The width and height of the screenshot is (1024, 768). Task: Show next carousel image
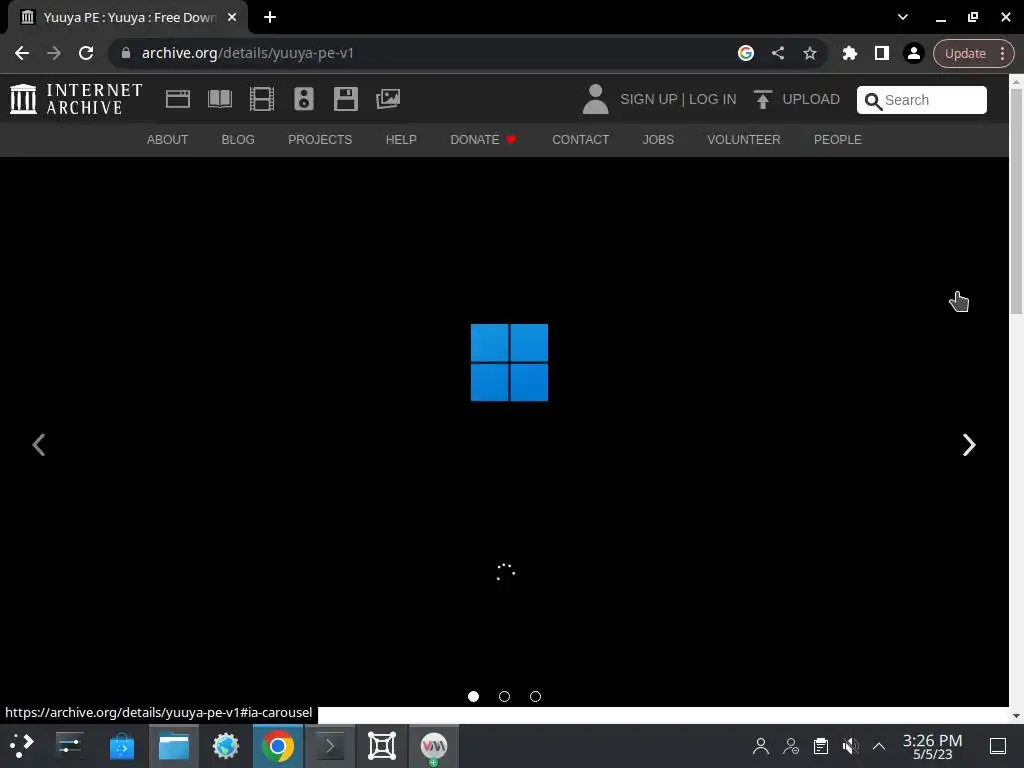[x=969, y=445]
